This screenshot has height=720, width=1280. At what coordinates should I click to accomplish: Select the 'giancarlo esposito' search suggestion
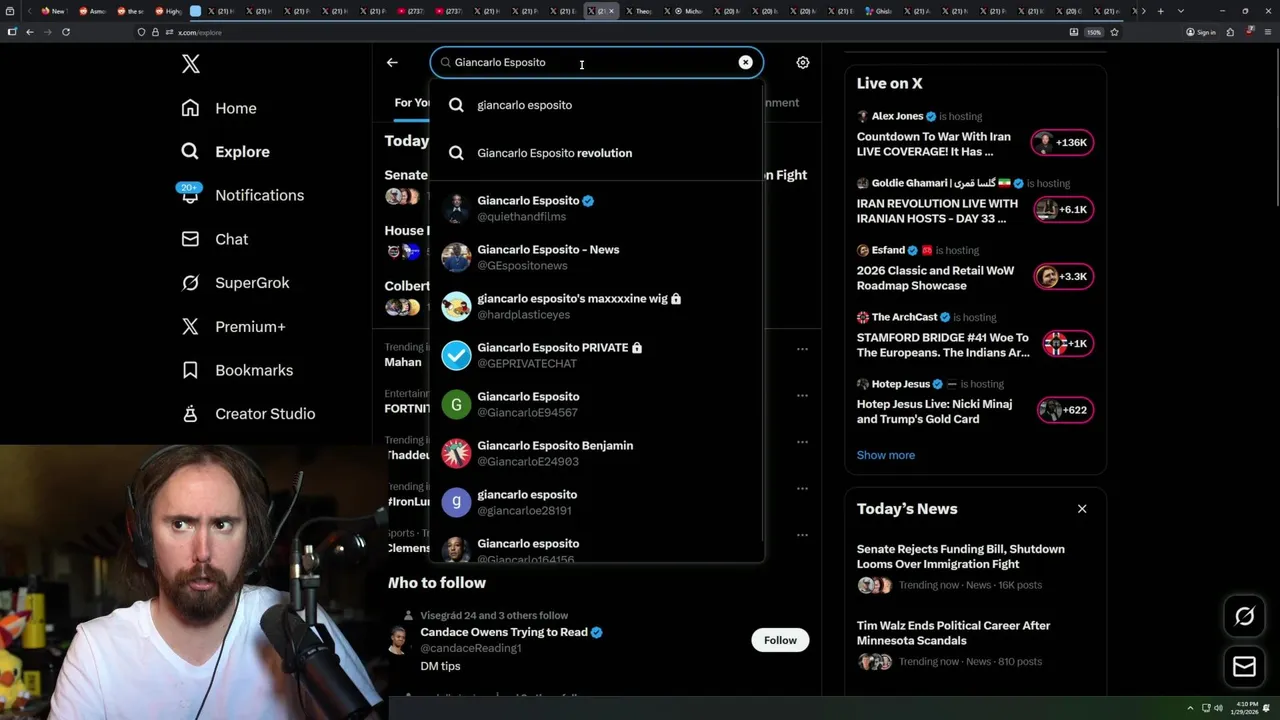click(597, 105)
